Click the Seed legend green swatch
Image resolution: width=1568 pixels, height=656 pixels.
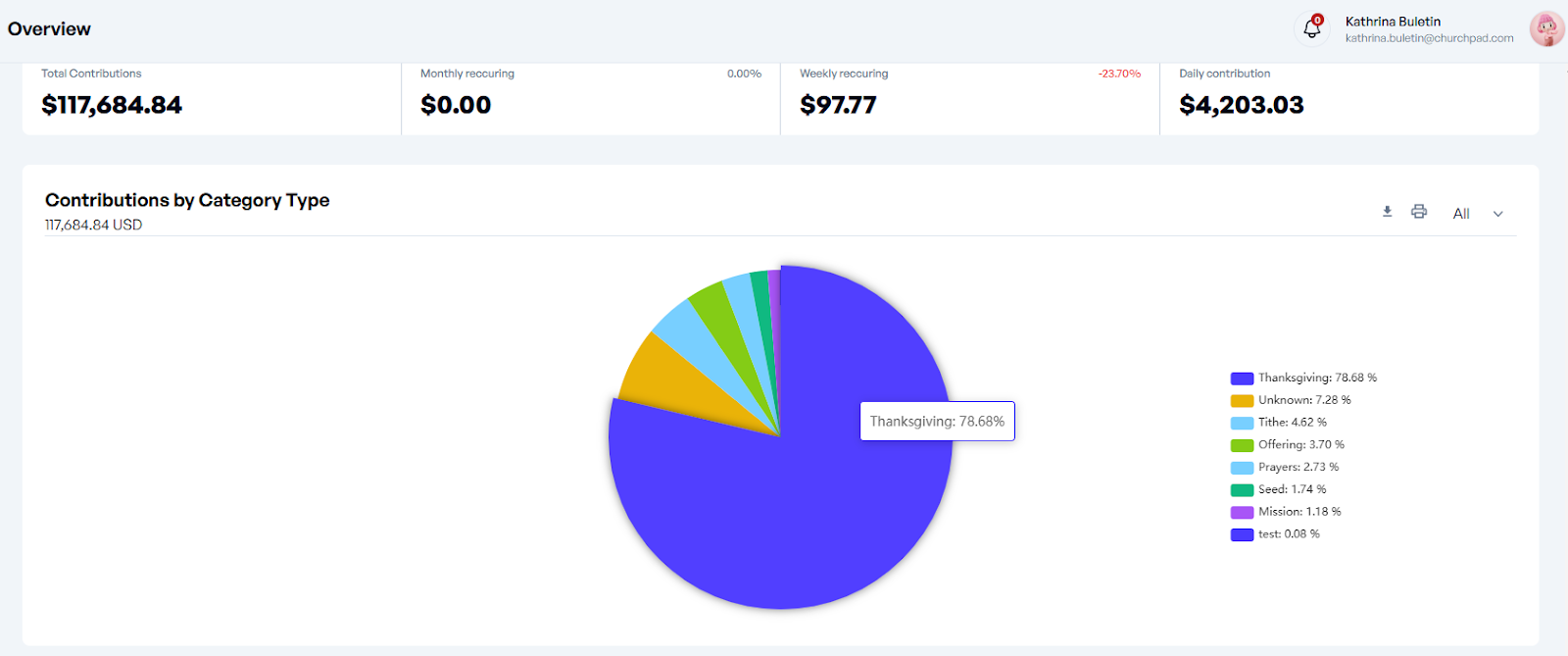[1242, 490]
